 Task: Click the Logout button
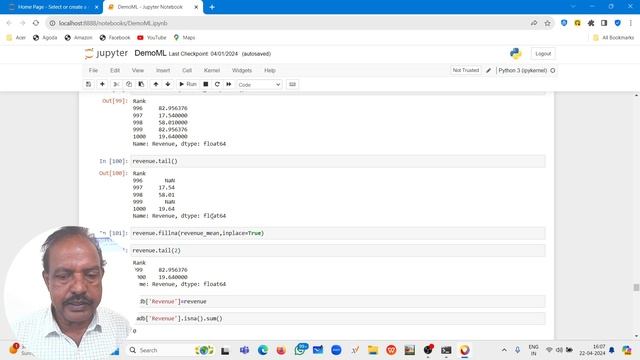click(x=543, y=53)
